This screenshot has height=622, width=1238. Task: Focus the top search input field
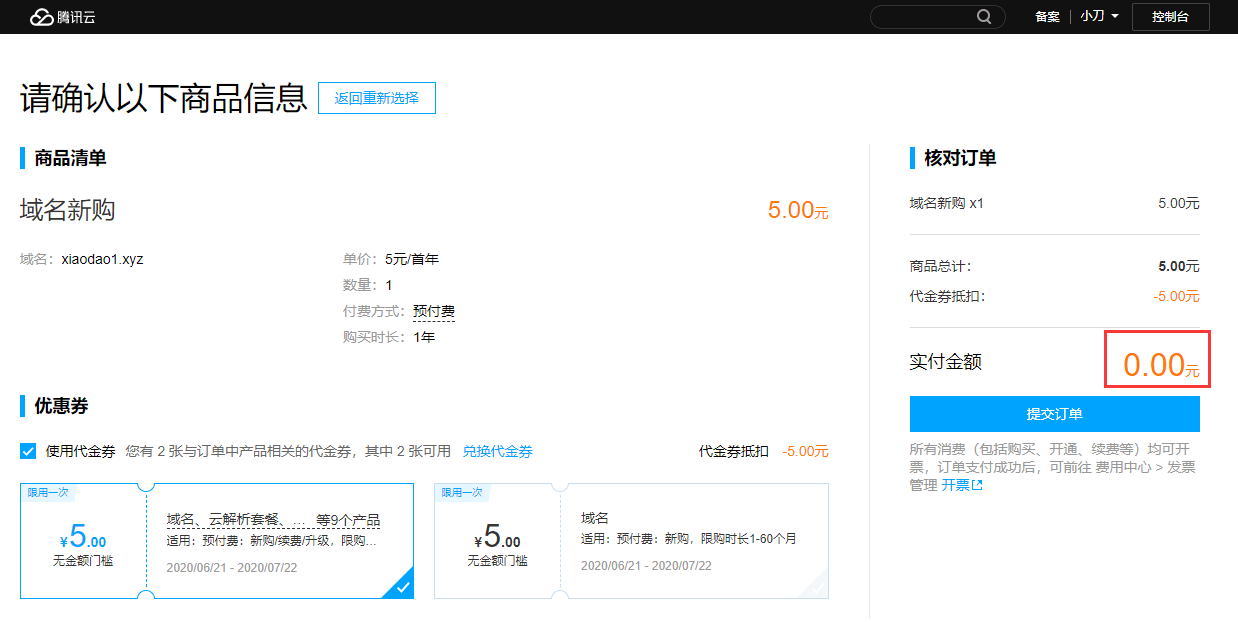point(922,17)
